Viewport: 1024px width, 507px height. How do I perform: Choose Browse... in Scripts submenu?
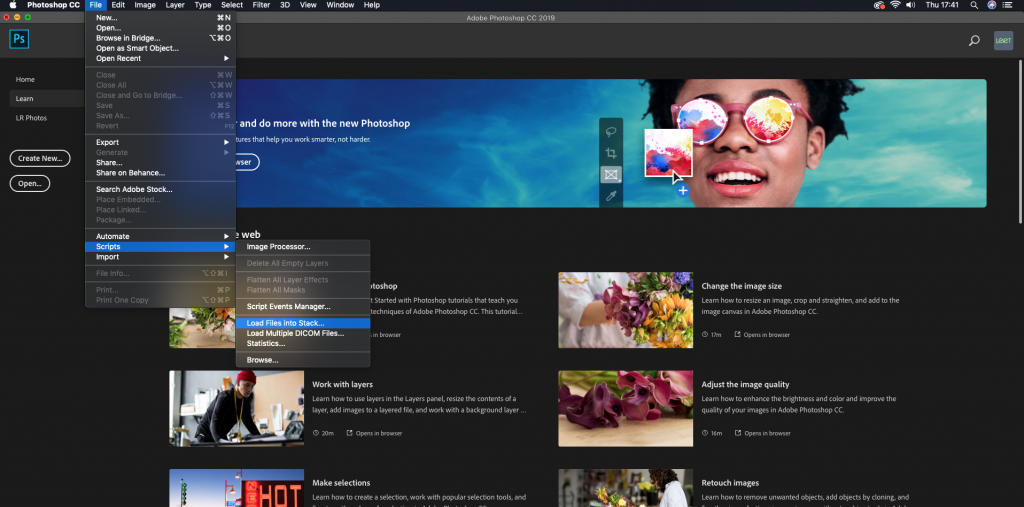[303, 360]
